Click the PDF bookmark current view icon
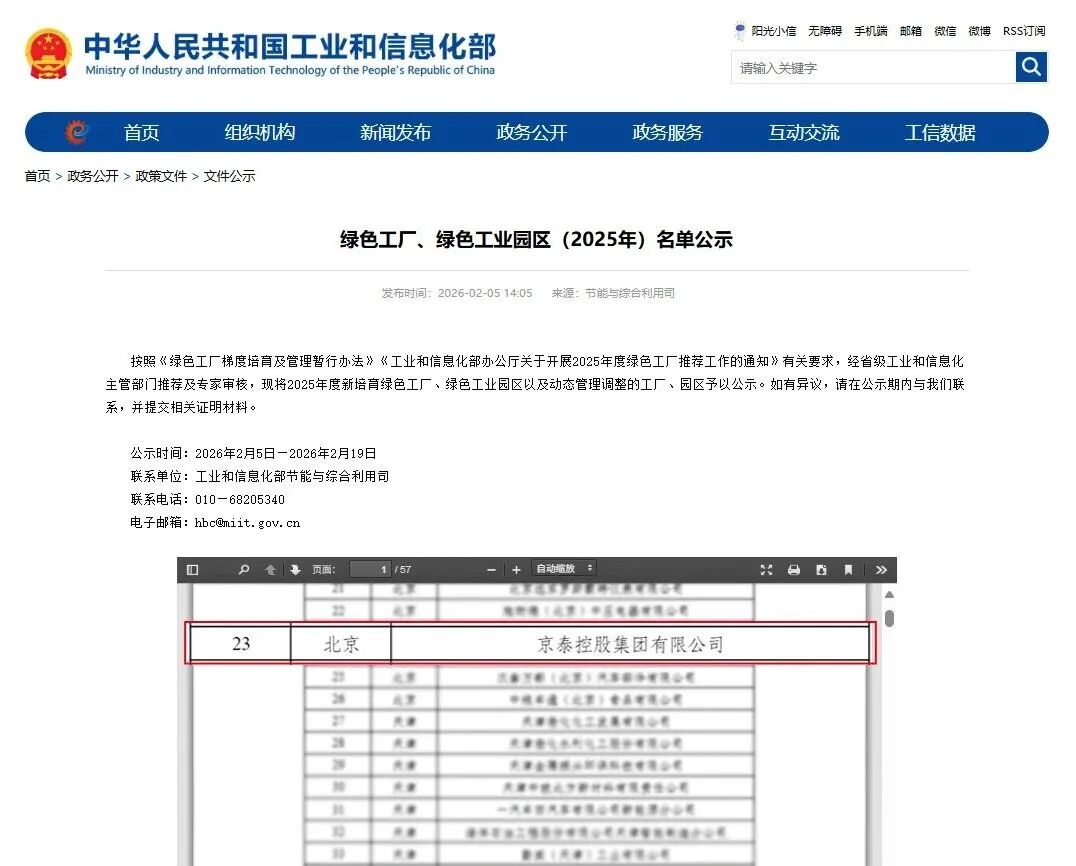1076x866 pixels. [848, 570]
